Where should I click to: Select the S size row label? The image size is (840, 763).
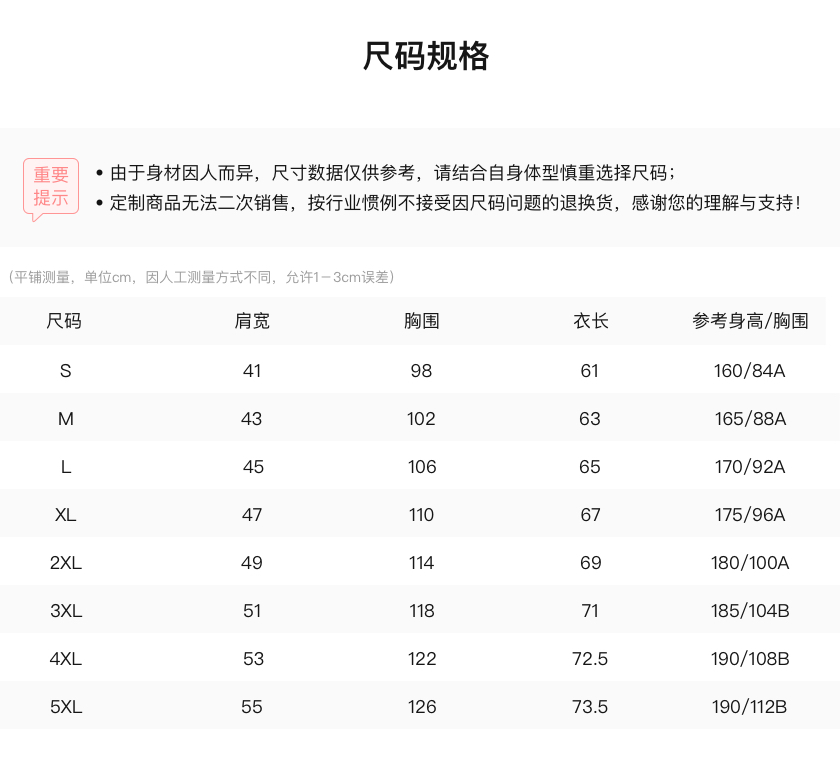coord(65,371)
